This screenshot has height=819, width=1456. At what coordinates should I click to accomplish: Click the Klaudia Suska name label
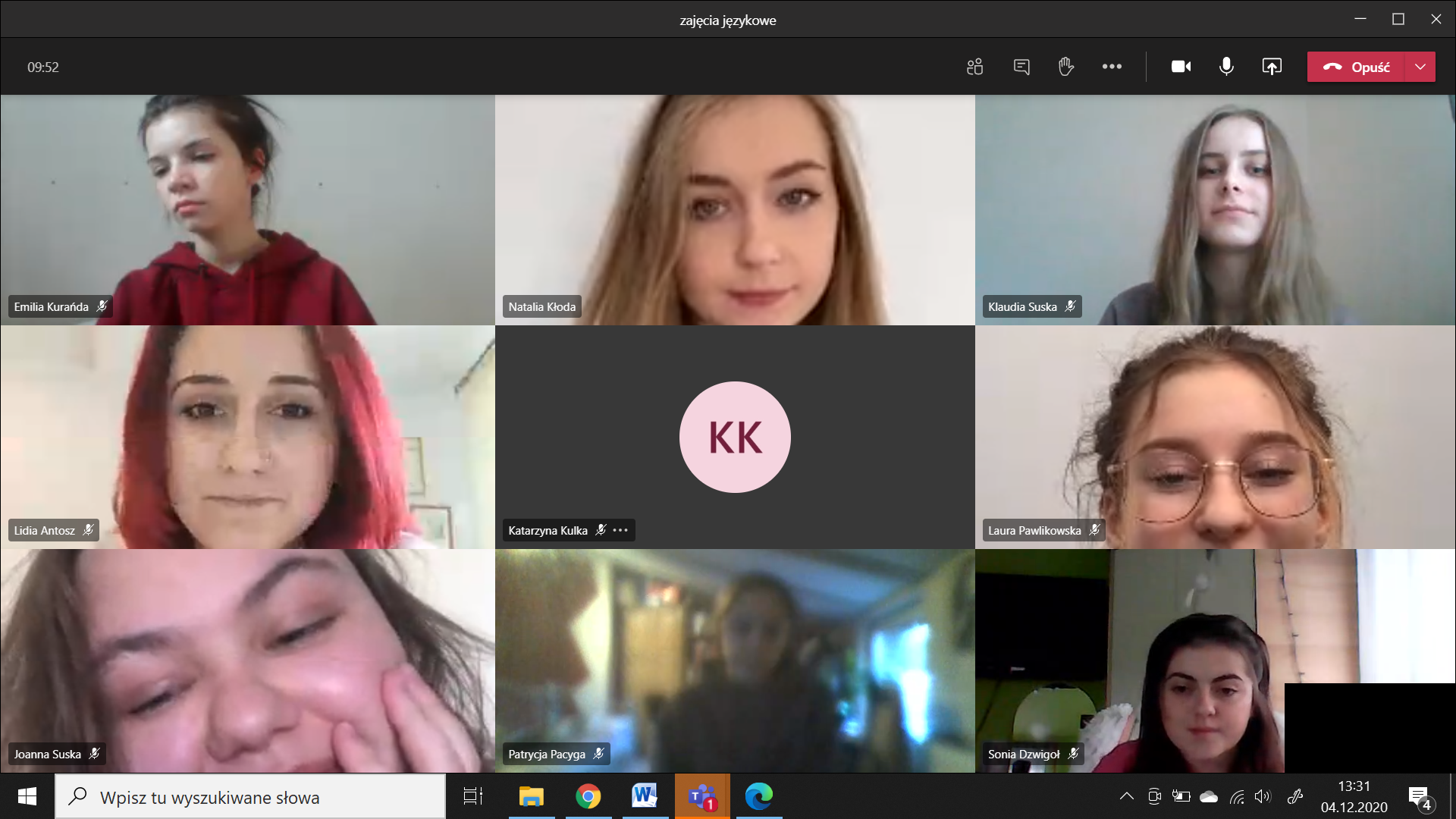(1022, 306)
